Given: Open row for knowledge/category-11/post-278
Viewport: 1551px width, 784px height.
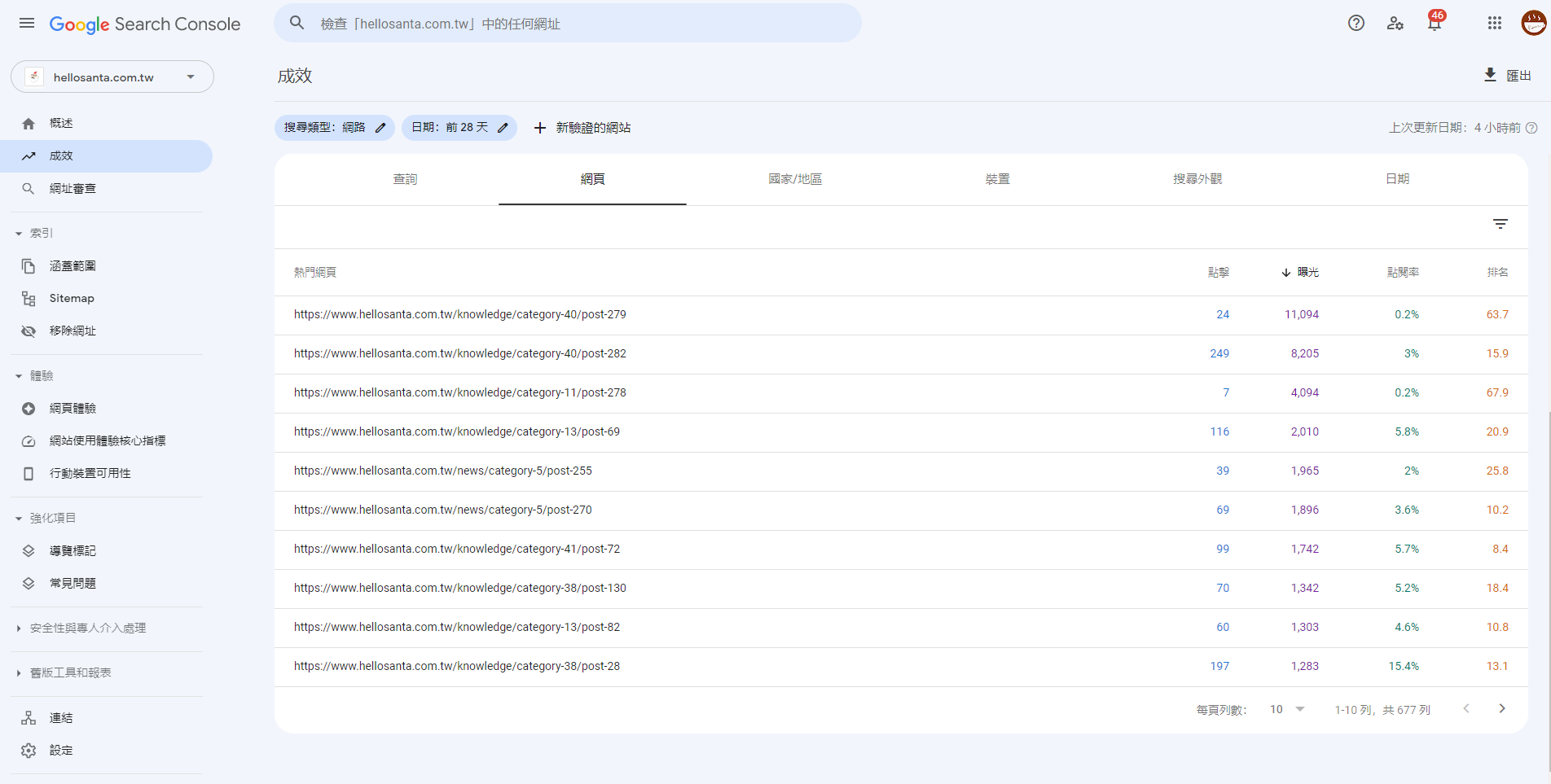Looking at the screenshot, I should [901, 393].
